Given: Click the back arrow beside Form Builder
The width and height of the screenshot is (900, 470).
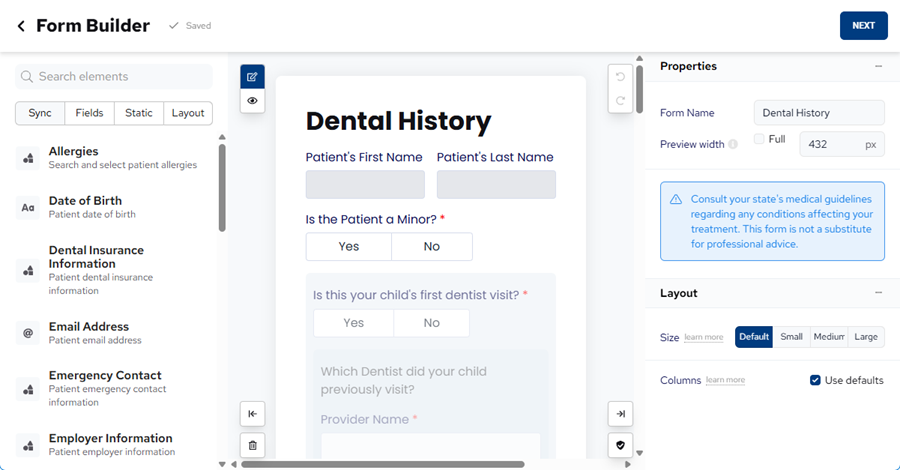Looking at the screenshot, I should click(21, 26).
